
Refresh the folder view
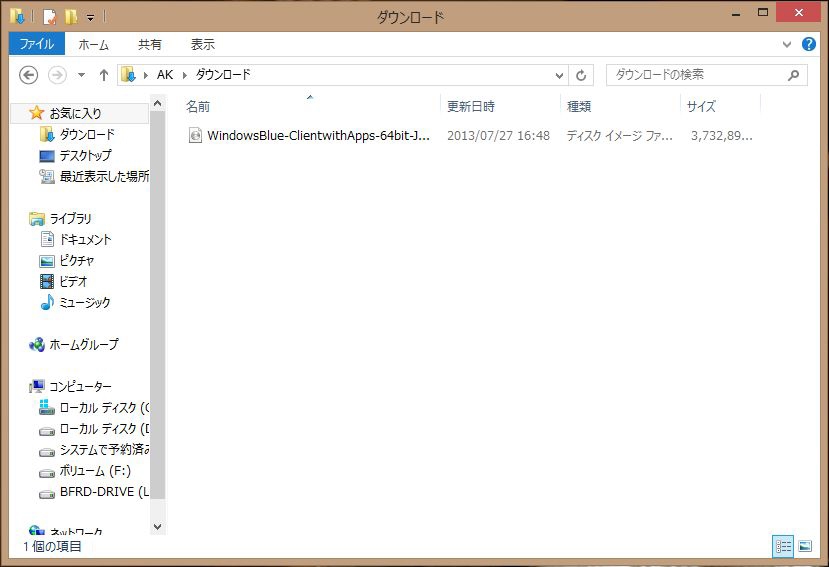point(581,76)
